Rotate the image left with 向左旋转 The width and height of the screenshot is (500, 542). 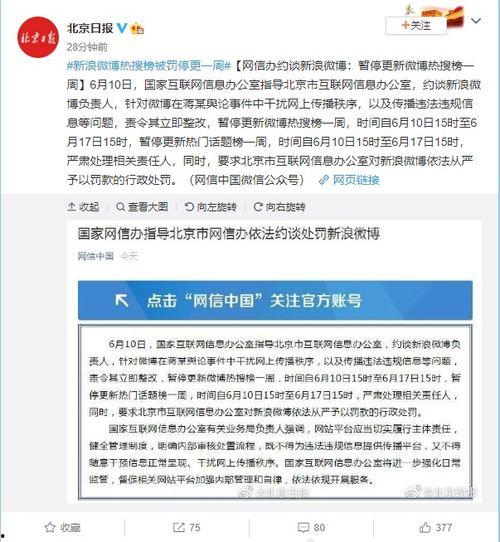(x=211, y=207)
